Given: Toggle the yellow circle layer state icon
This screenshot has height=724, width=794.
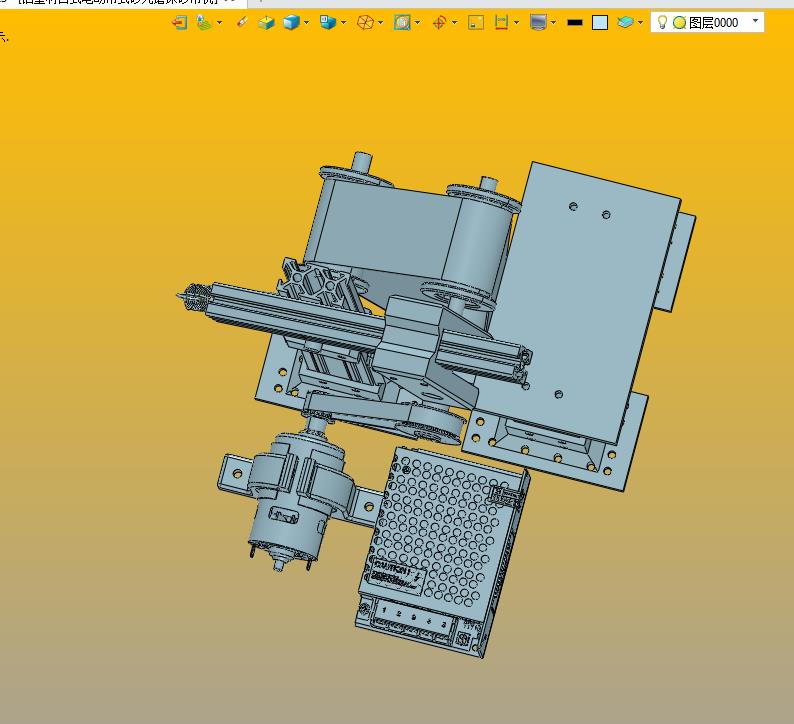Looking at the screenshot, I should coord(680,23).
